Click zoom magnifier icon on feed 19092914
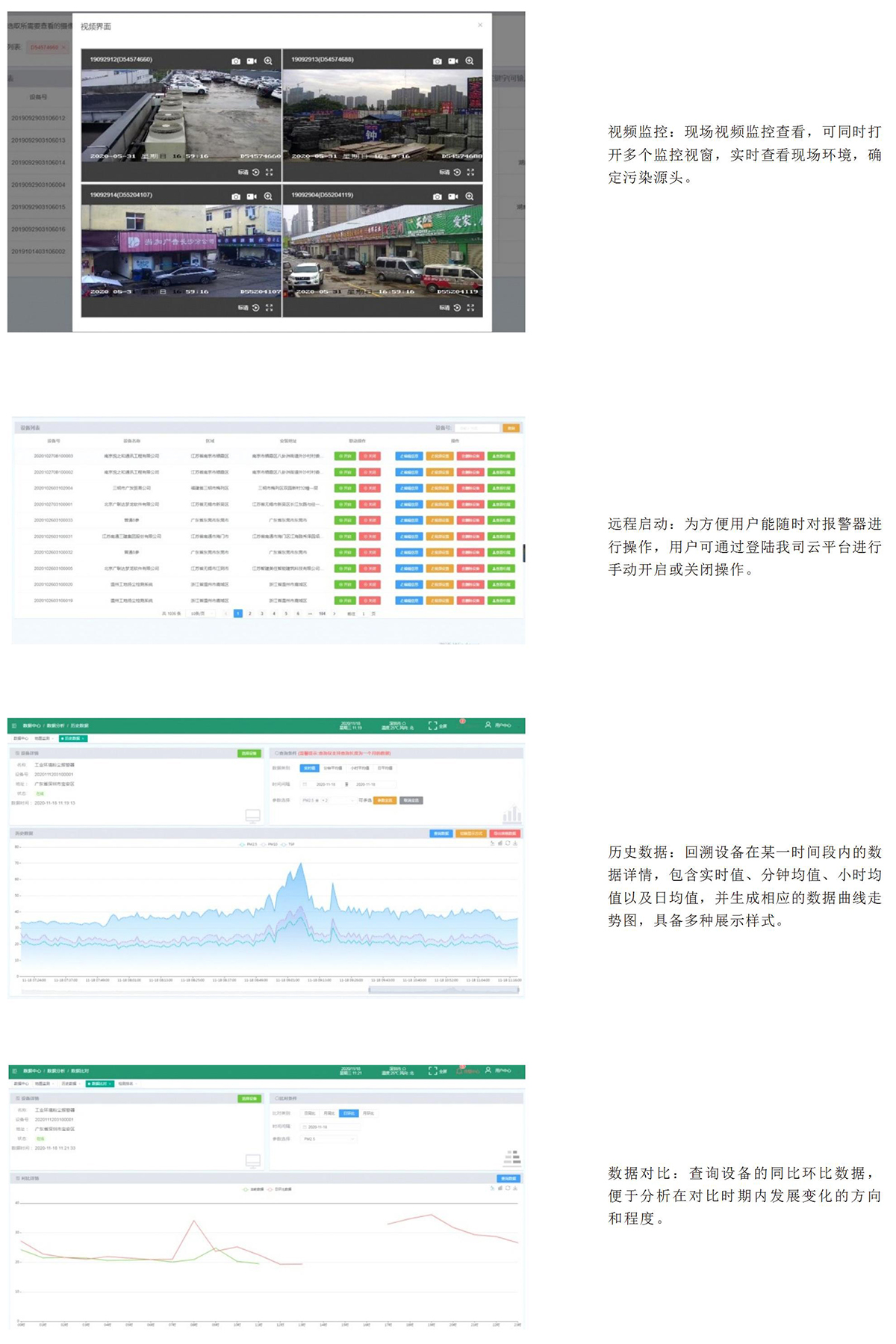The height and width of the screenshot is (1344, 896). coord(267,196)
